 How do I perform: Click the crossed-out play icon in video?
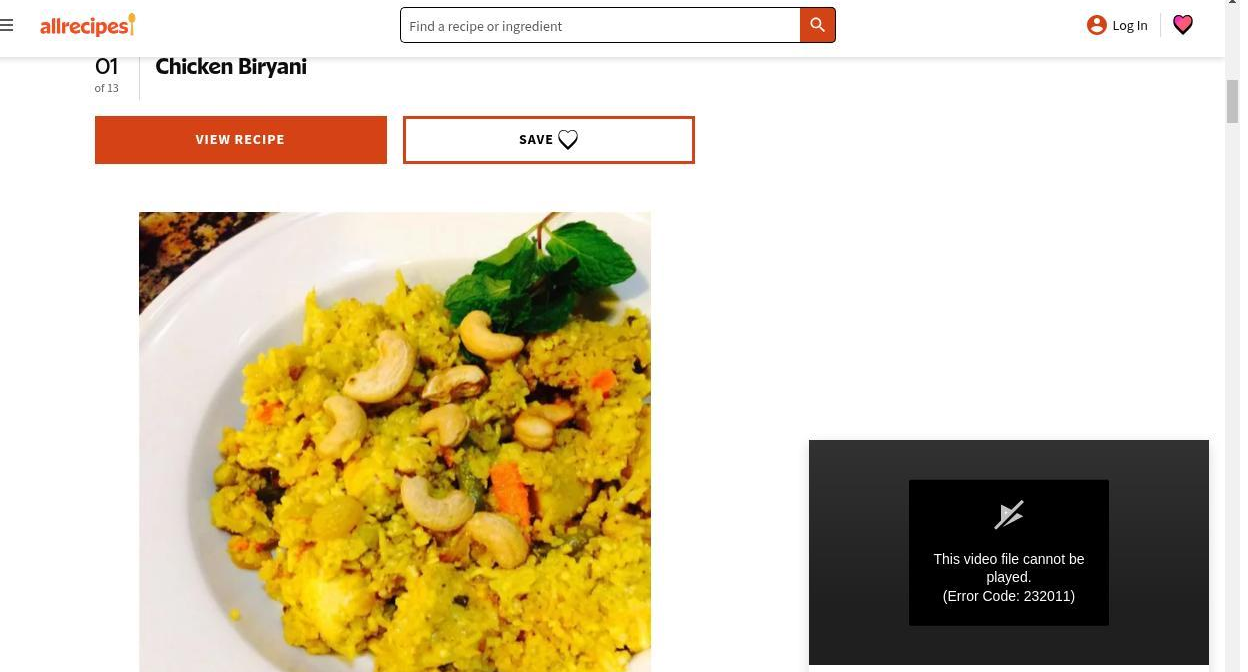coord(1009,515)
